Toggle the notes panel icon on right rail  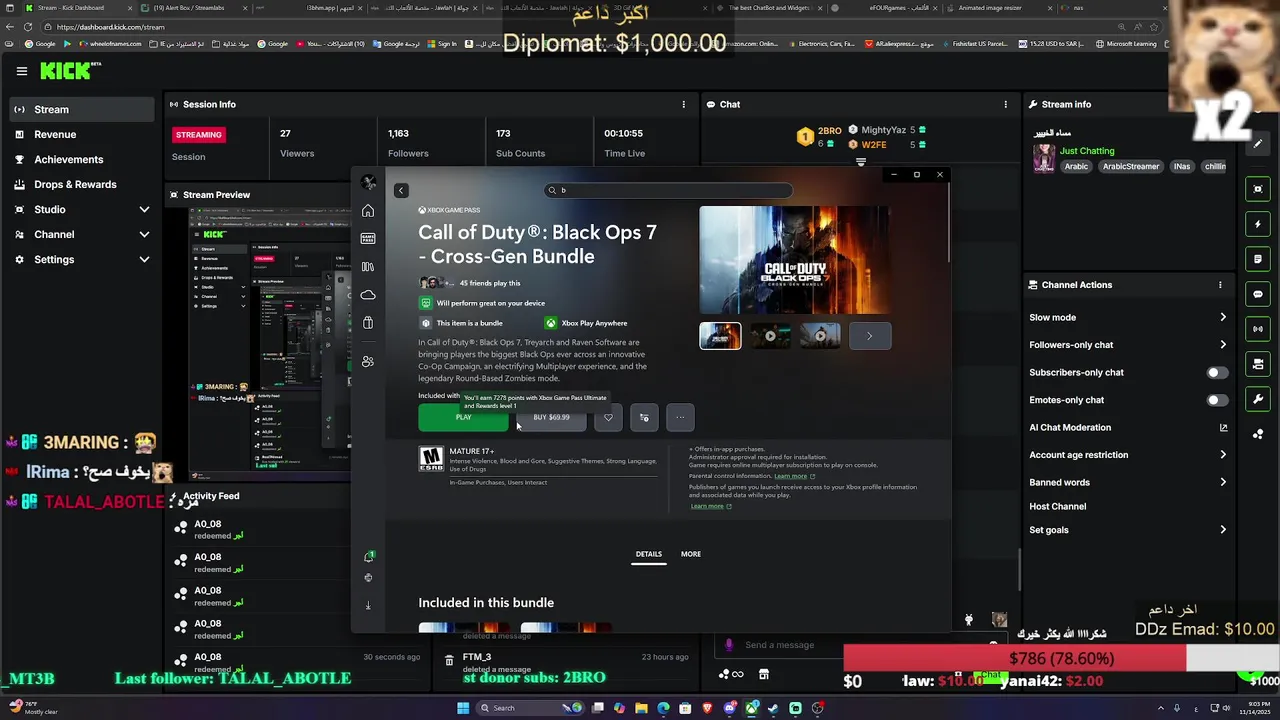pos(1258,259)
